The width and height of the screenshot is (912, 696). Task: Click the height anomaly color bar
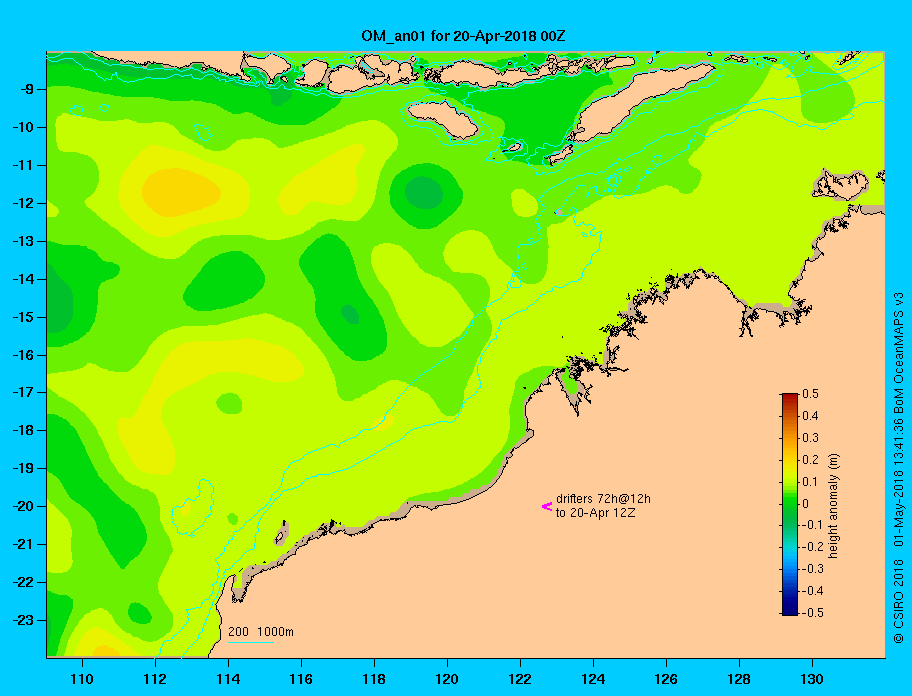pos(790,504)
